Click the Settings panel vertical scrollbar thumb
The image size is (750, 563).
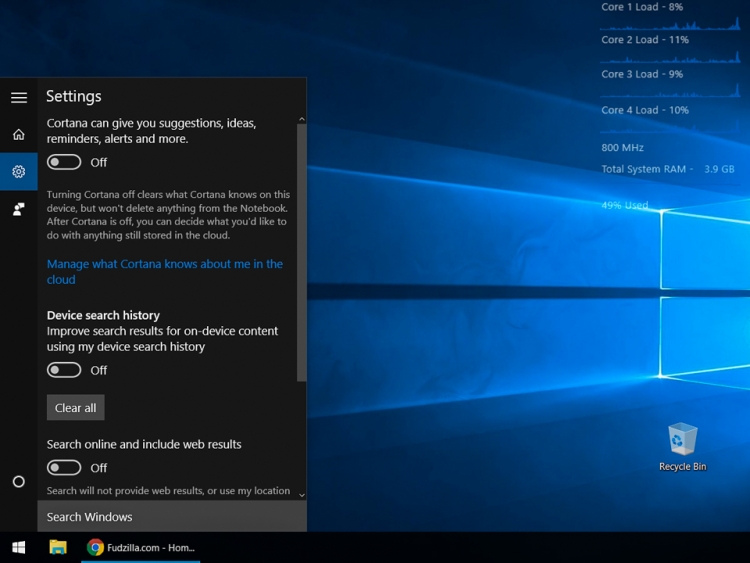302,250
